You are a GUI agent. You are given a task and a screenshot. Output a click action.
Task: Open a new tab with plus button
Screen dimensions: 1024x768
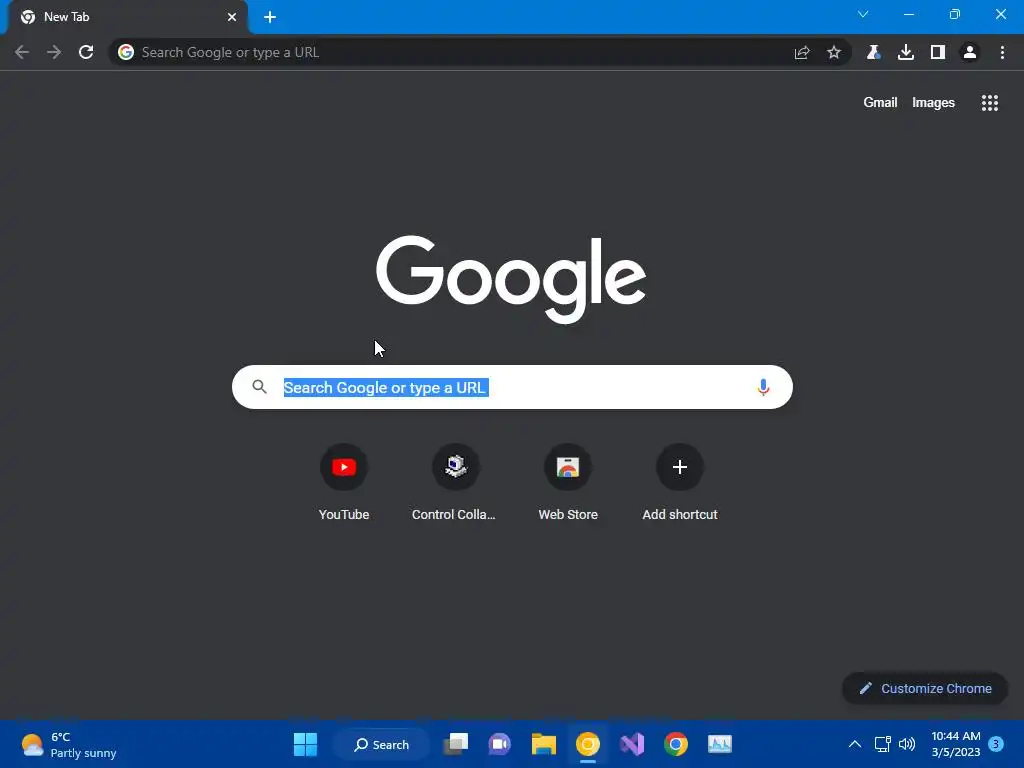pos(270,17)
